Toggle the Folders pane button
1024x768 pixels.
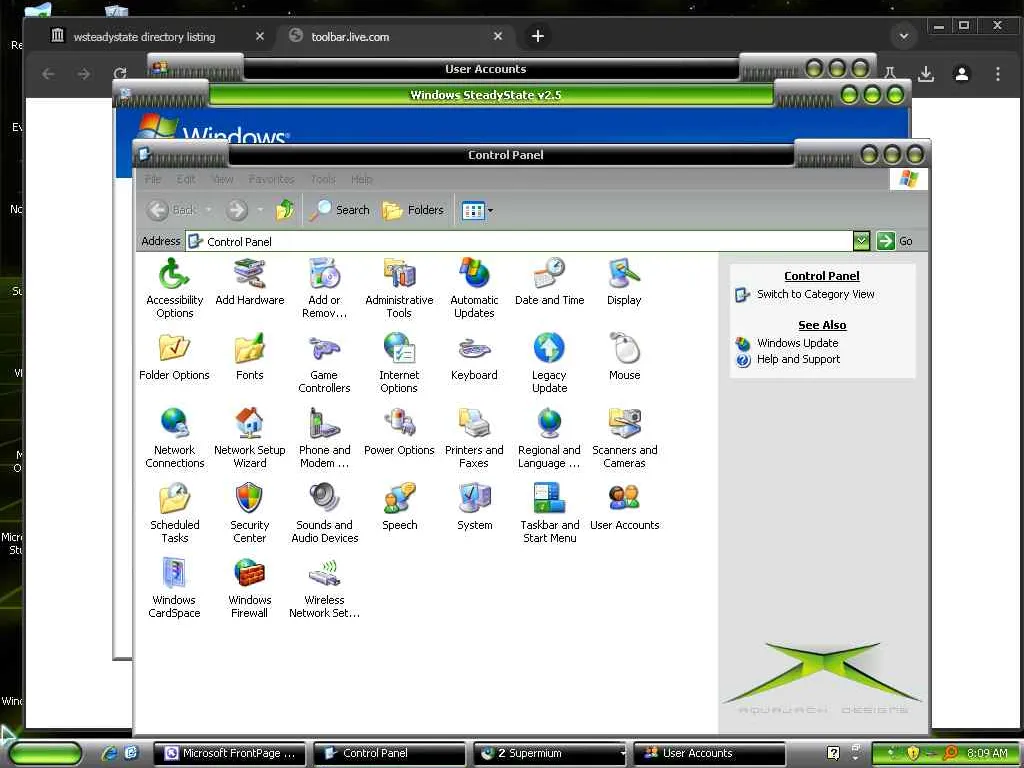pyautogui.click(x=413, y=210)
